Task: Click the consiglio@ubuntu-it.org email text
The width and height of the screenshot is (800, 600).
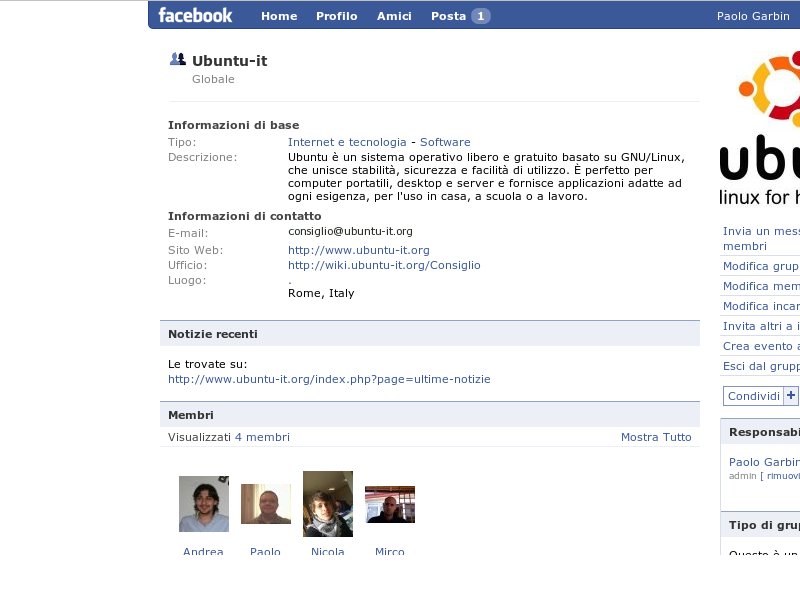Action: click(350, 231)
